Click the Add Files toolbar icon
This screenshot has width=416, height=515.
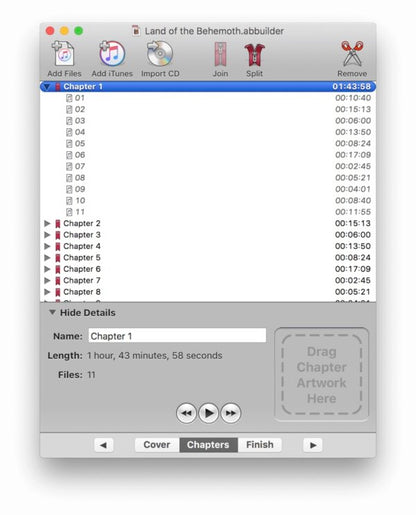tap(64, 54)
